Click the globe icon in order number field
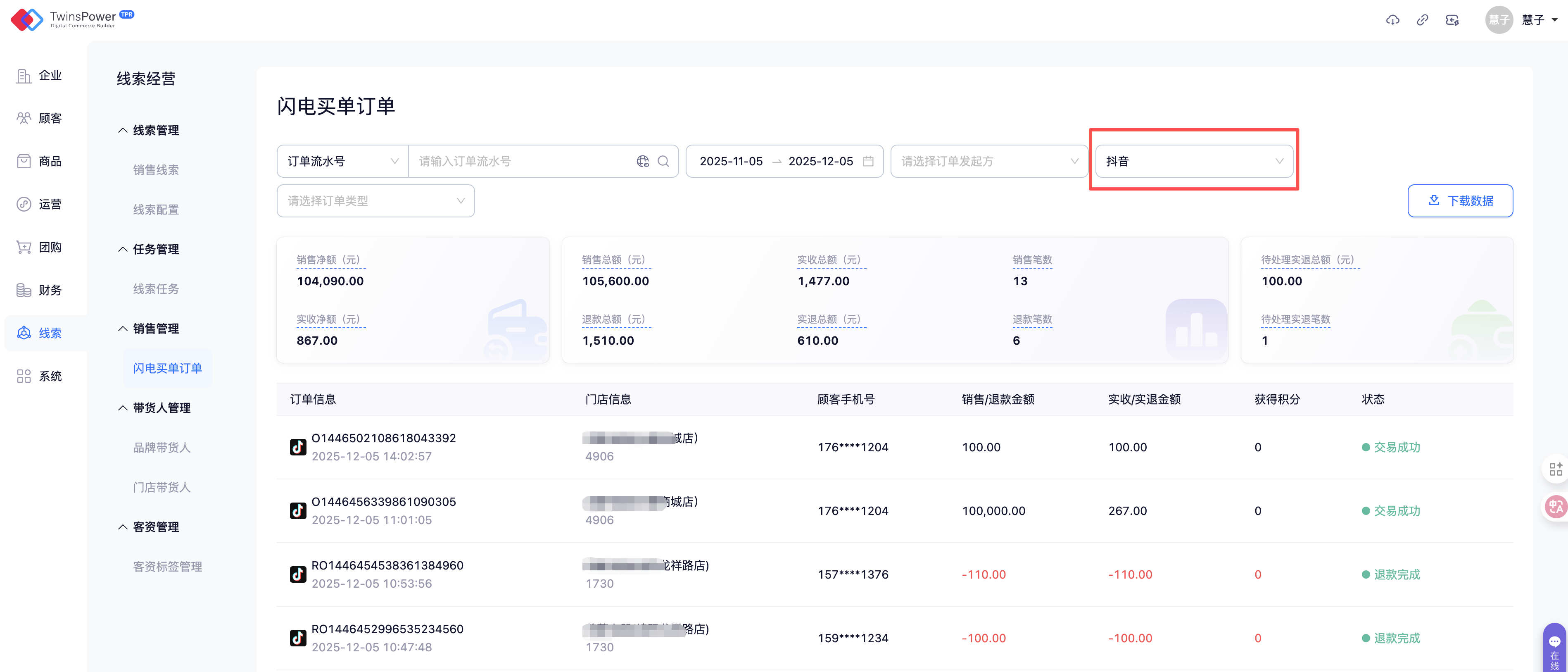1568x672 pixels. click(643, 162)
